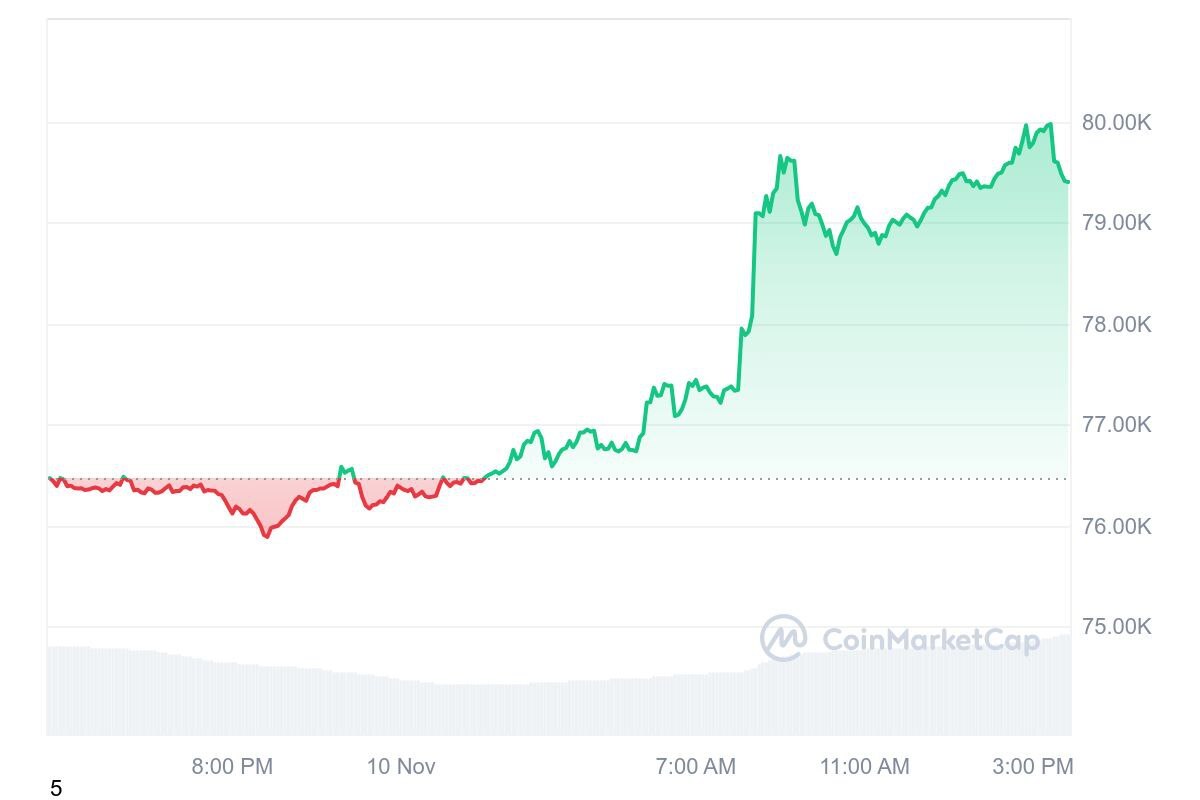
Task: Select the 79.00K price axis label
Action: 1116,222
